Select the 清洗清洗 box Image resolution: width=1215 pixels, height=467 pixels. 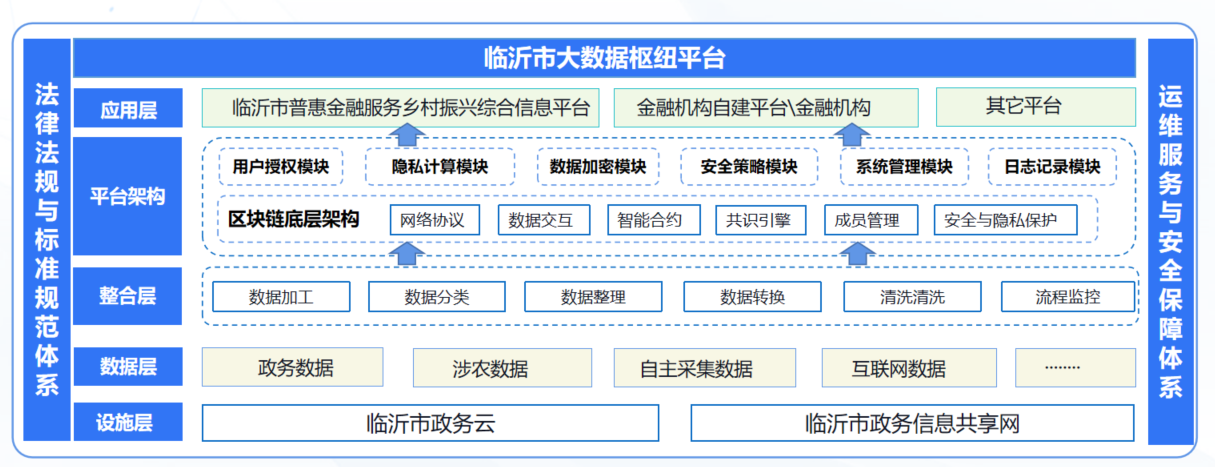point(912,296)
